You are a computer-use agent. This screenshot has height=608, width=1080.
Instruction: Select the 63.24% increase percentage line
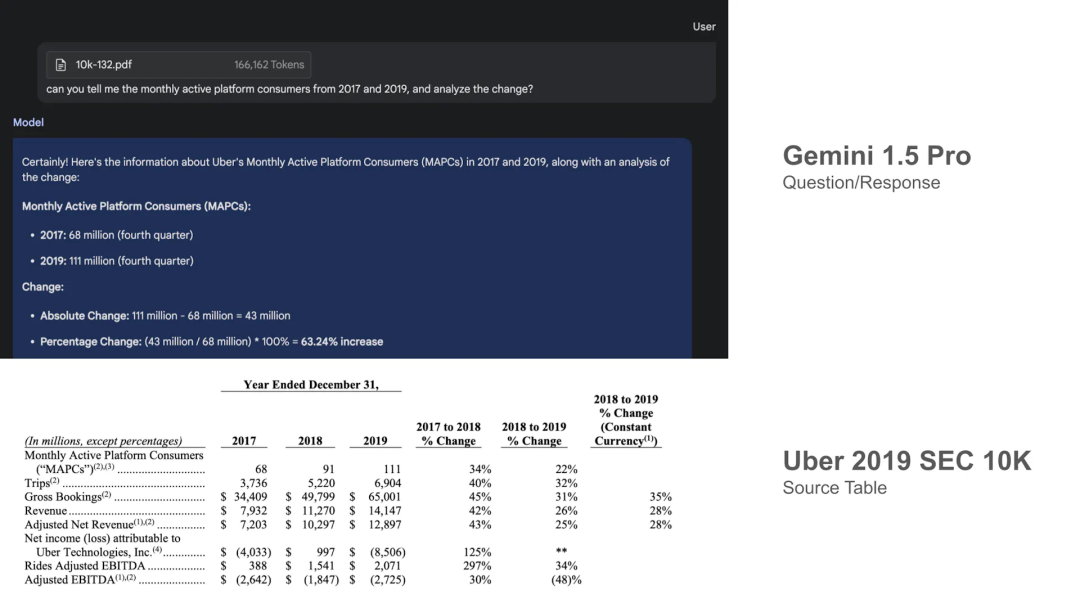click(211, 342)
